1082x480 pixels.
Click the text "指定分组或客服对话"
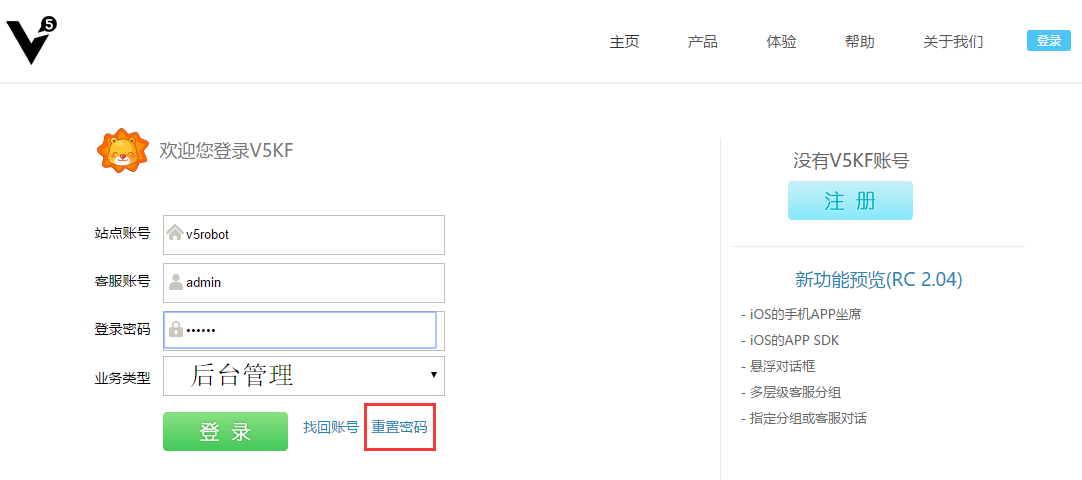click(807, 418)
